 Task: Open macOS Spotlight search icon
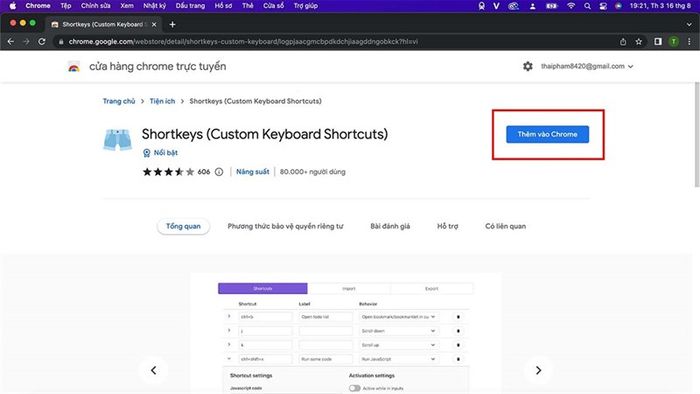(x=588, y=6)
